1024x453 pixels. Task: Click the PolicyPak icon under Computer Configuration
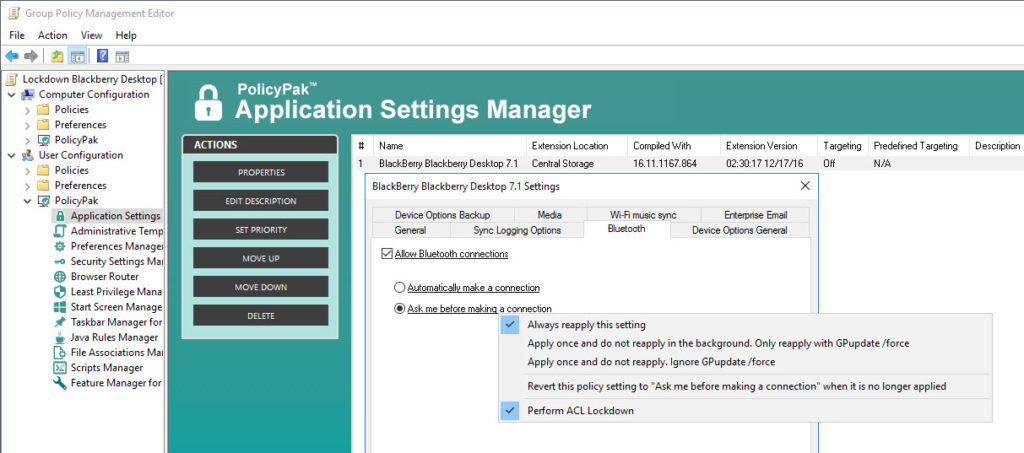point(43,140)
